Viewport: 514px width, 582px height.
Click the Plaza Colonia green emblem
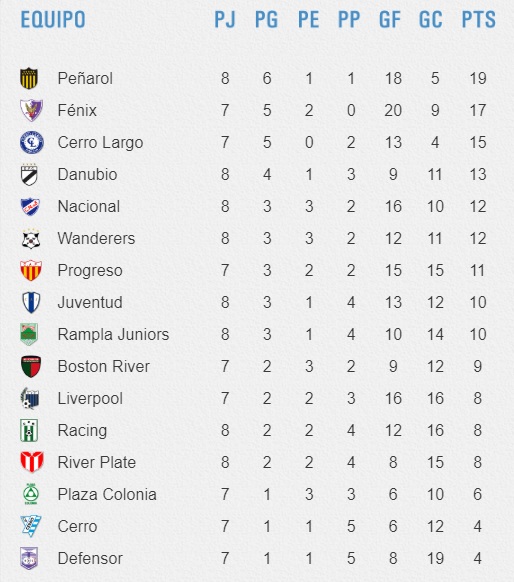tap(31, 494)
